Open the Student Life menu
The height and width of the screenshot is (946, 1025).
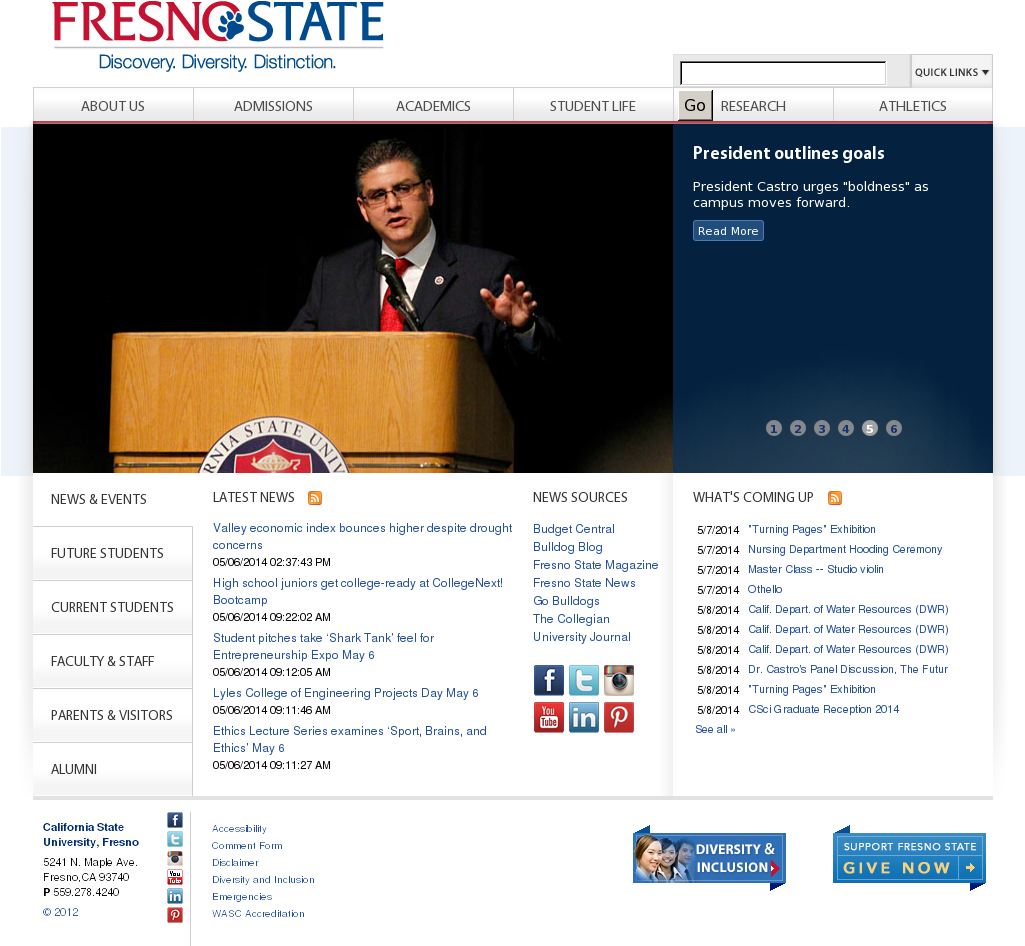593,105
